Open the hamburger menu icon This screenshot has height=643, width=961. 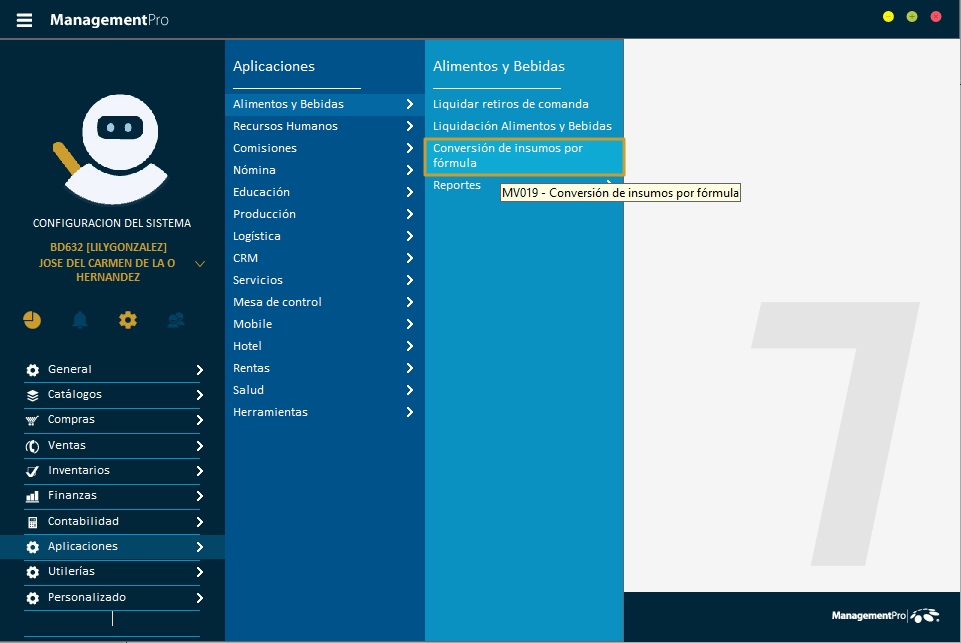coord(25,20)
